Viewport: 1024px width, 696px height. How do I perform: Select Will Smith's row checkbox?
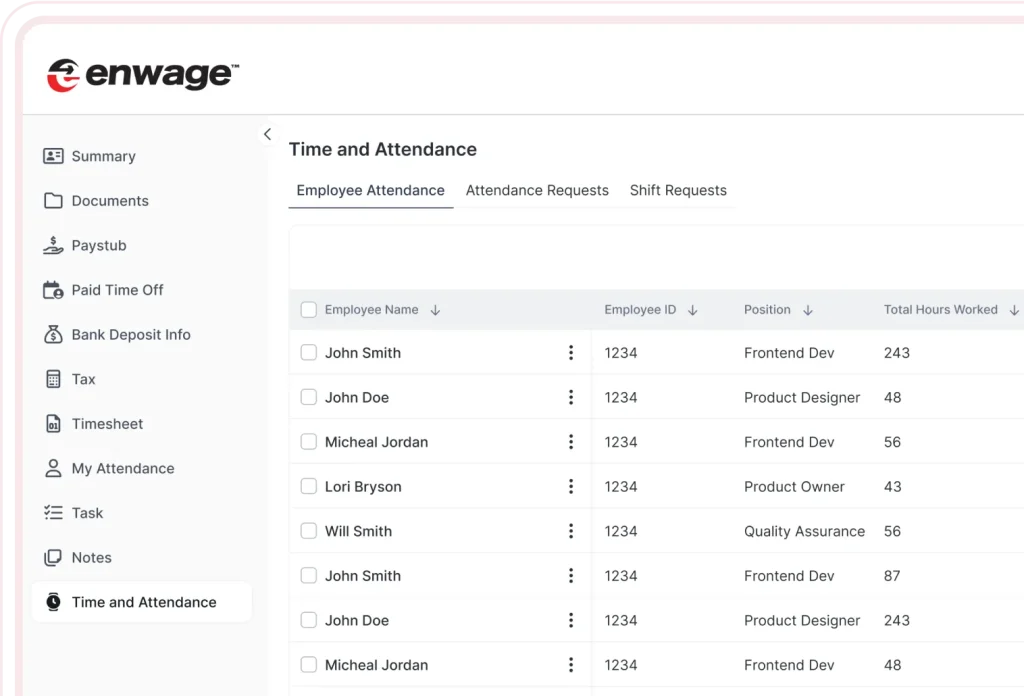(x=309, y=531)
